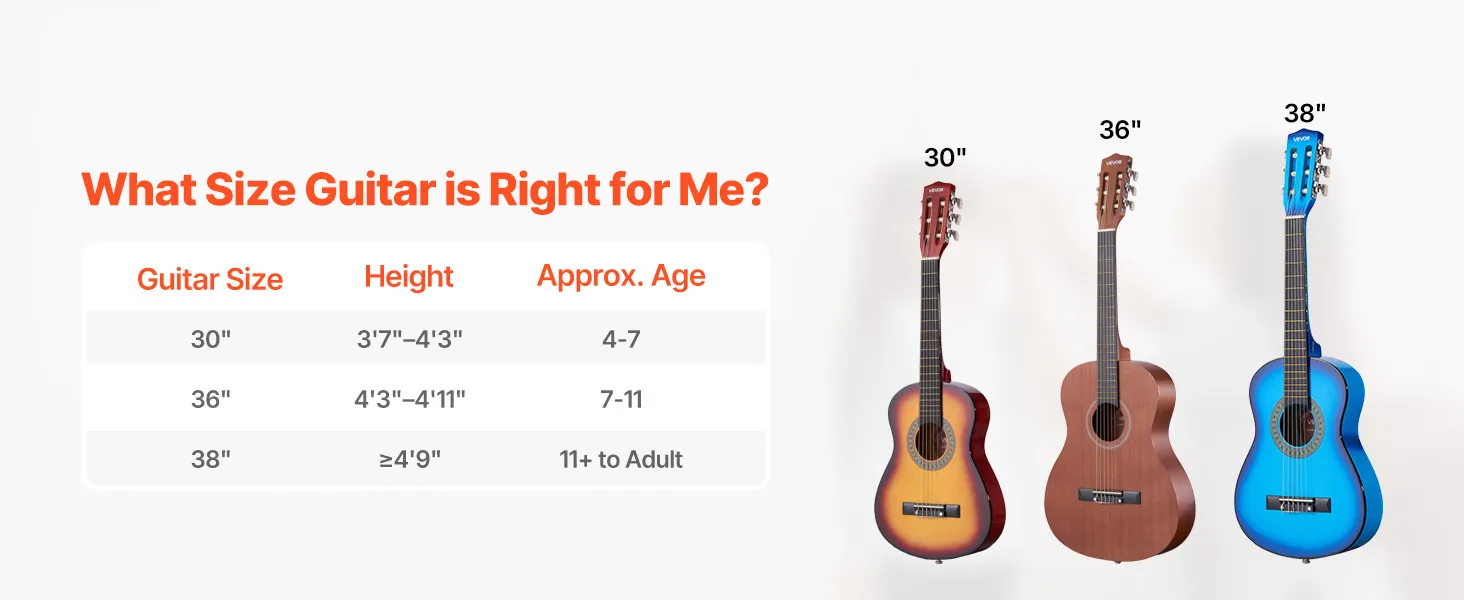Click the '11+ to Adult' age cell
Image resolution: width=1464 pixels, height=600 pixels.
coord(621,459)
